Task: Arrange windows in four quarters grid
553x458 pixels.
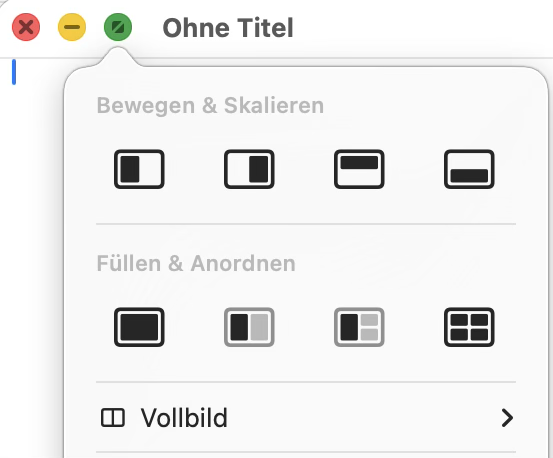Action: 469,327
